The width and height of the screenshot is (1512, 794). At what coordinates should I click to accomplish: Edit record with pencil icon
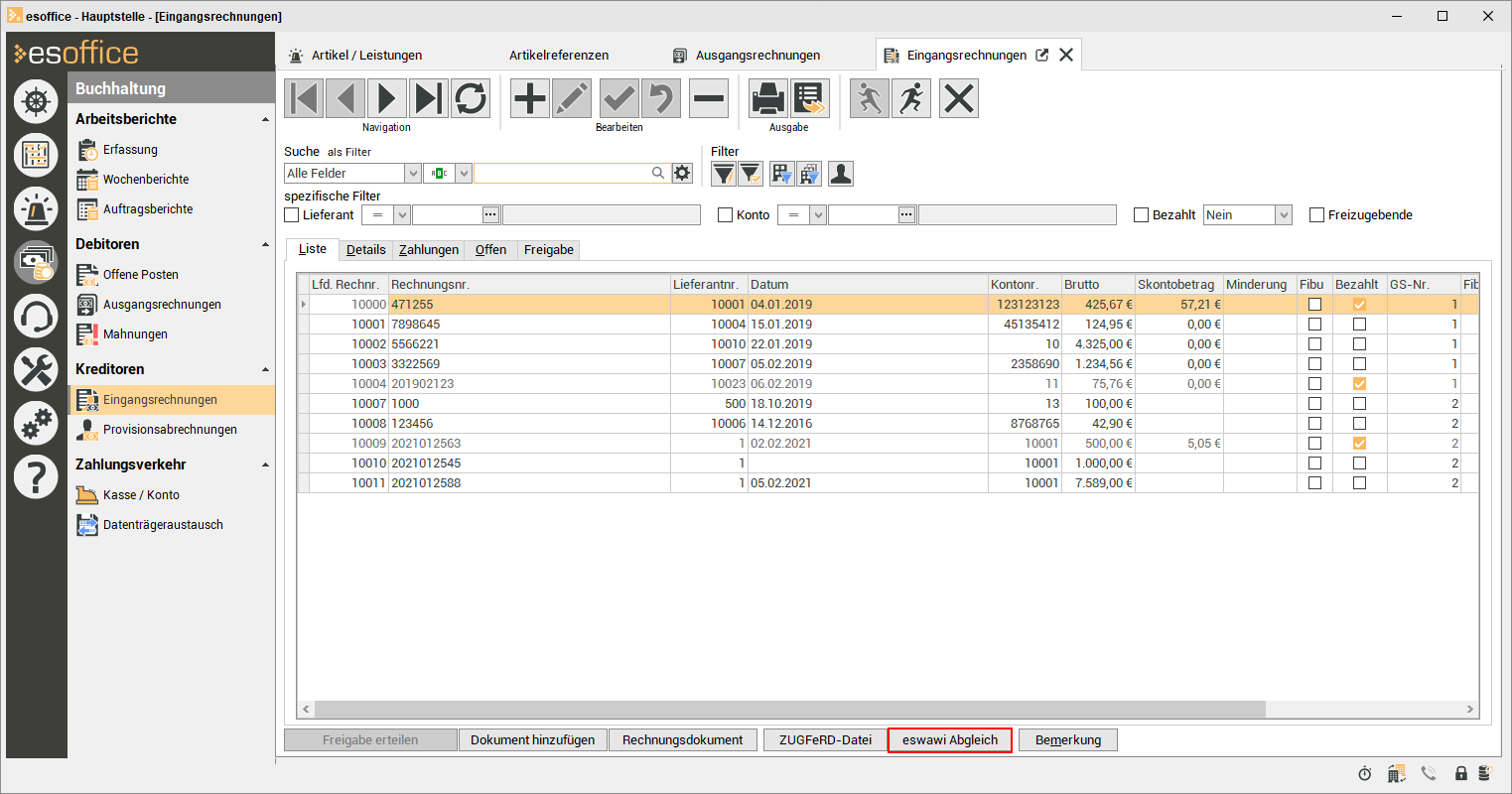[572, 98]
